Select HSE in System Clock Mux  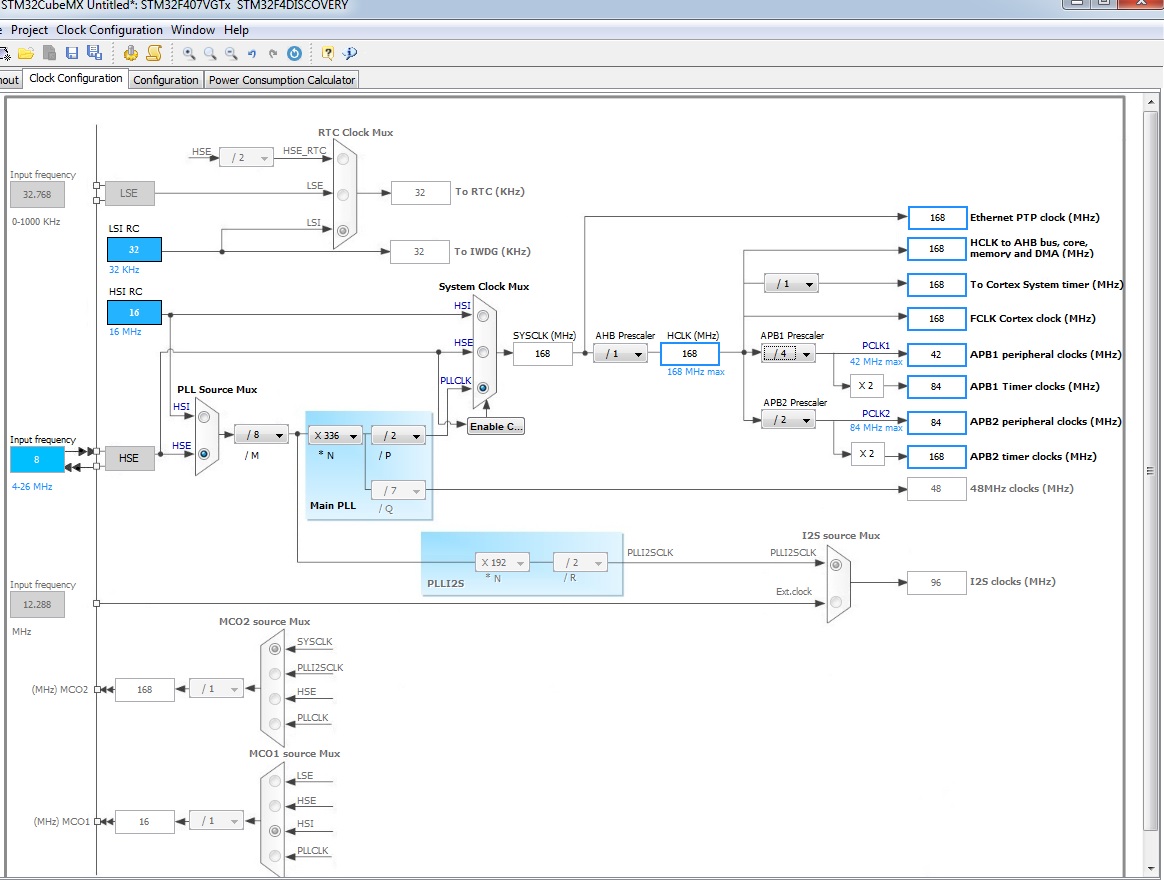point(483,352)
